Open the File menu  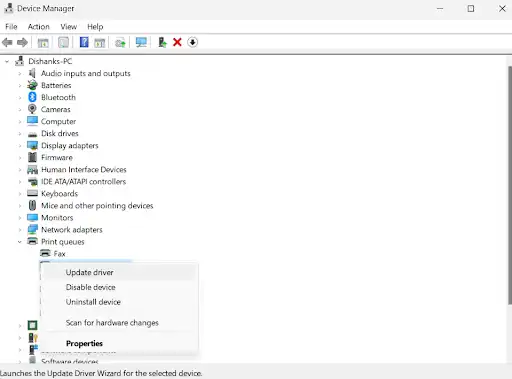point(11,27)
